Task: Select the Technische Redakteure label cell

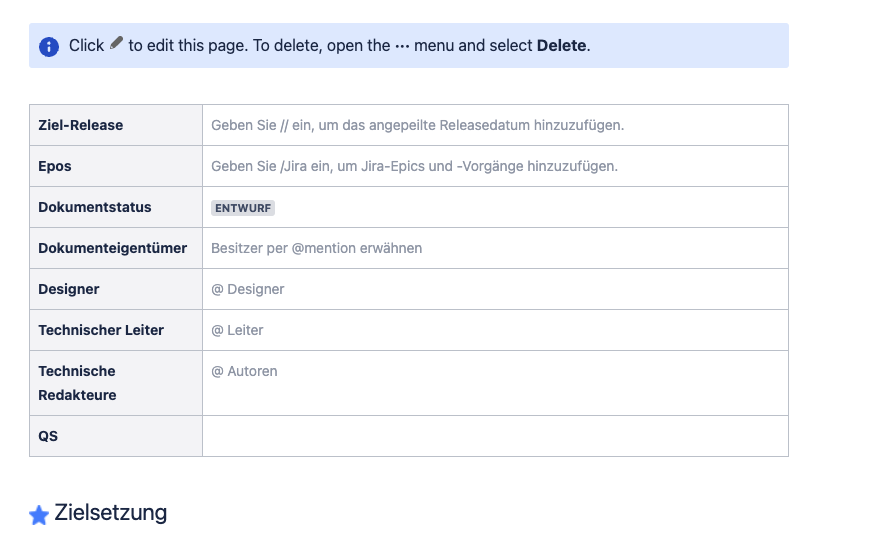Action: point(116,383)
